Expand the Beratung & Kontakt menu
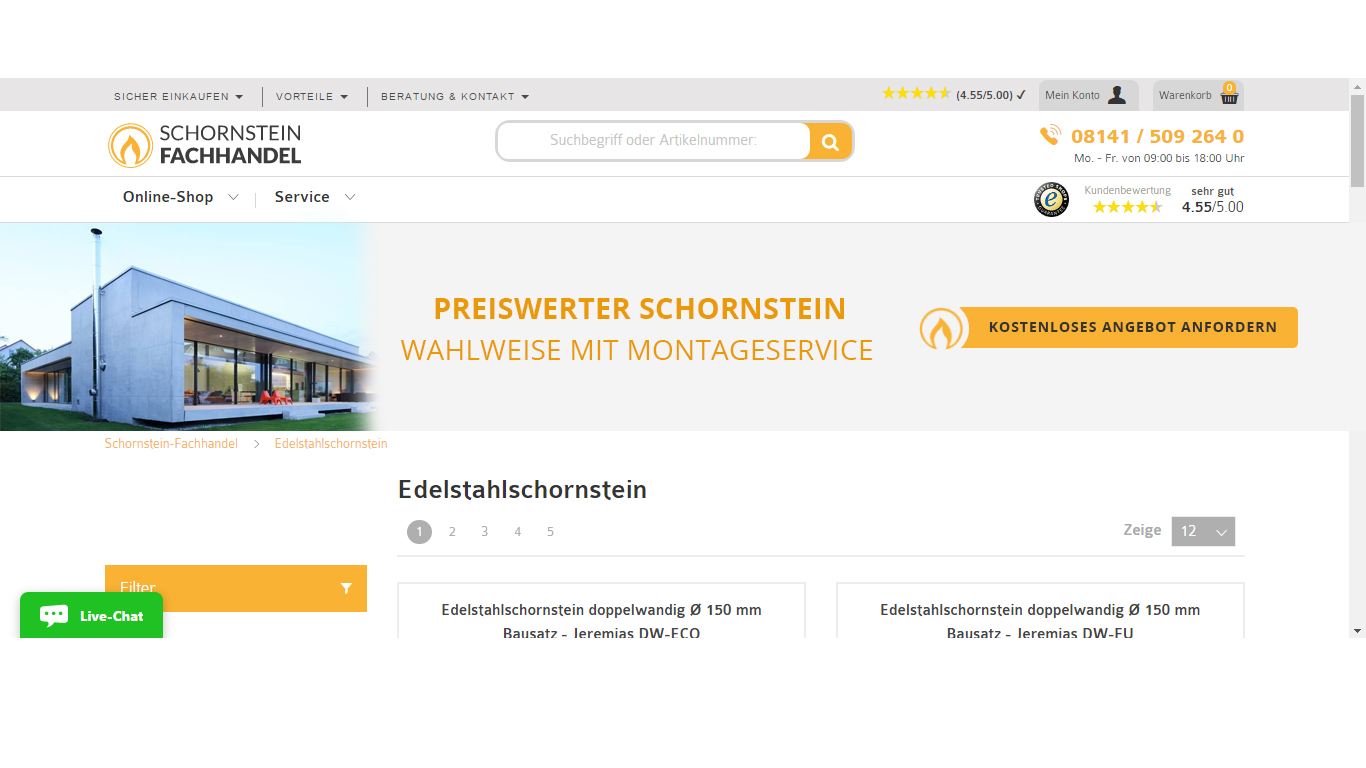Image resolution: width=1366 pixels, height=768 pixels. [447, 96]
